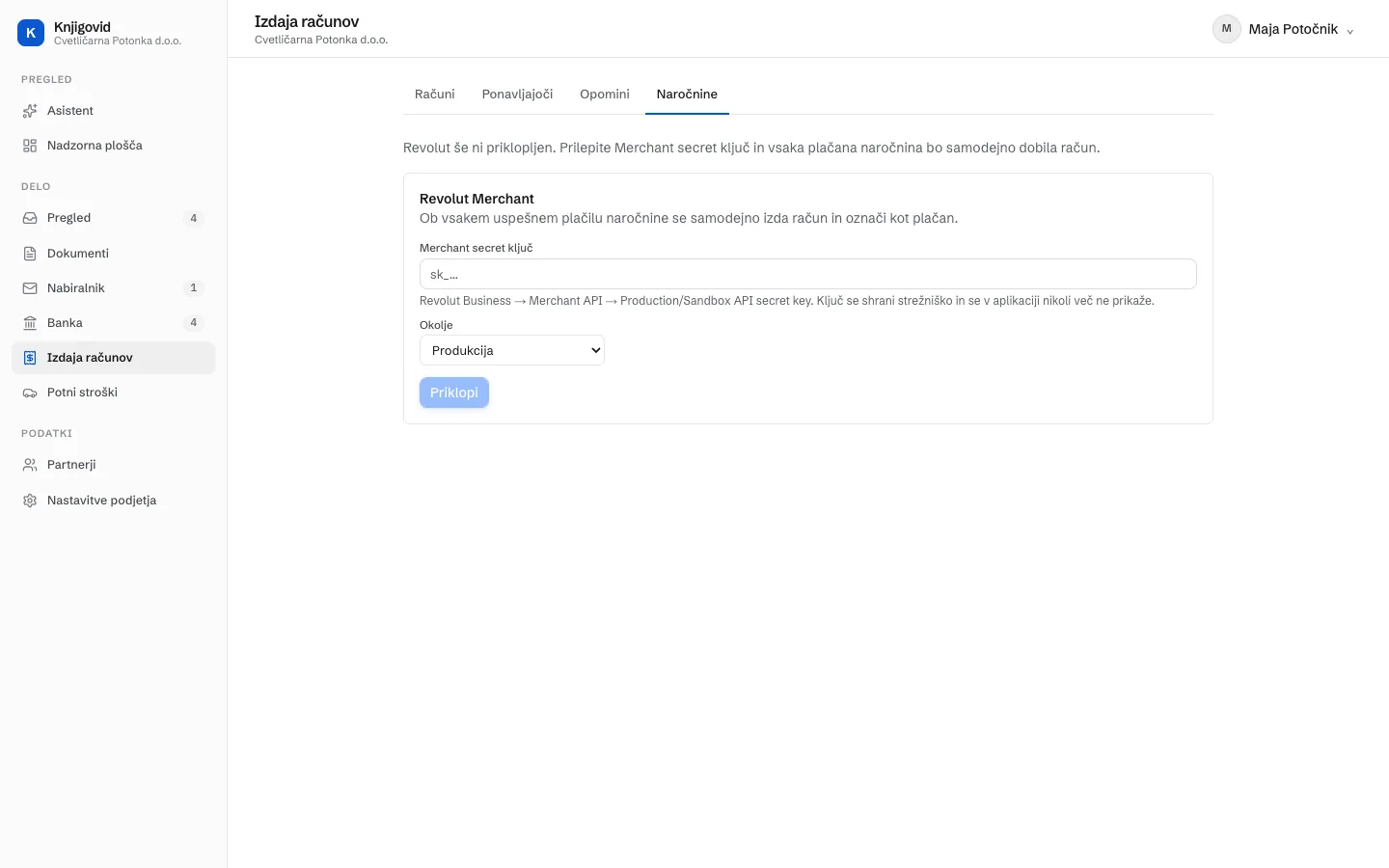Screen dimensions: 1389x868
Task: Click the Maja Potočnik user name
Action: pos(1294,29)
